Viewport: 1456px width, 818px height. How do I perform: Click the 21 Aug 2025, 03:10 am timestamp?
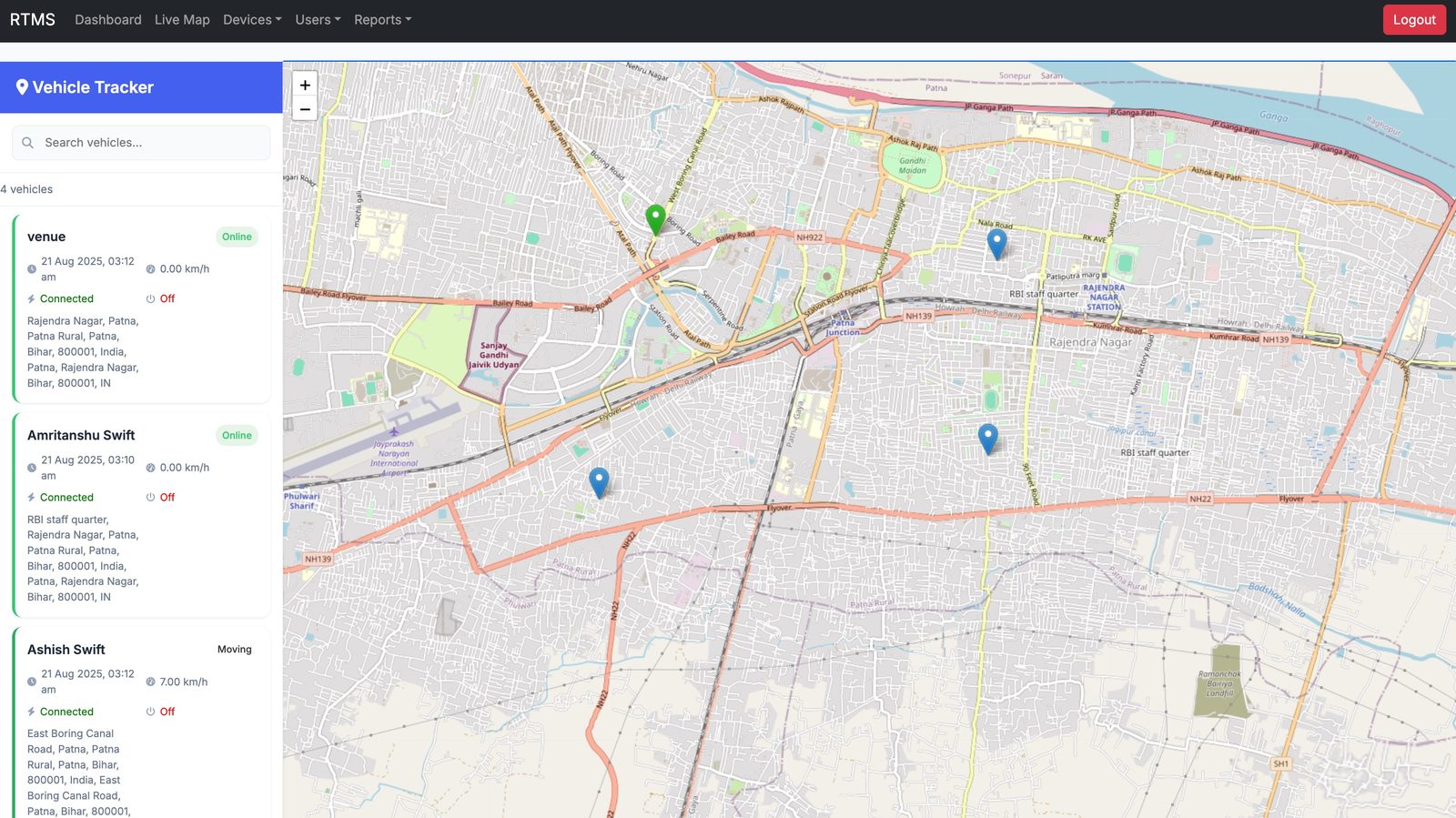(87, 468)
